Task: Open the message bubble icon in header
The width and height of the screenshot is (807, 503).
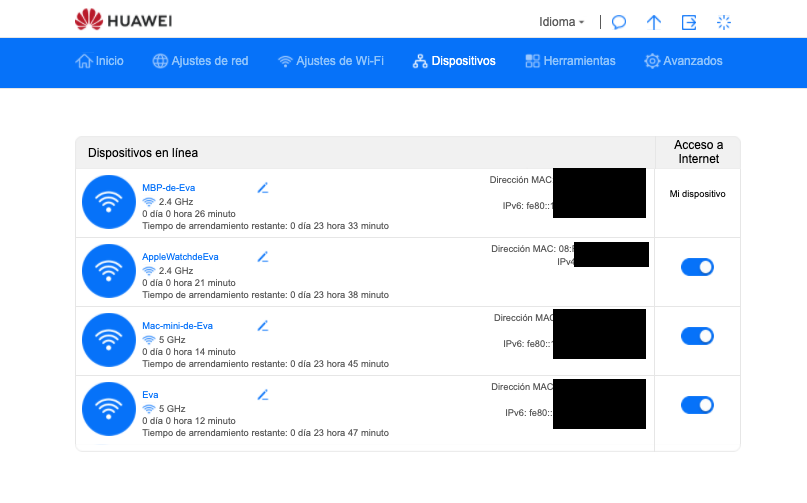Action: [x=619, y=22]
